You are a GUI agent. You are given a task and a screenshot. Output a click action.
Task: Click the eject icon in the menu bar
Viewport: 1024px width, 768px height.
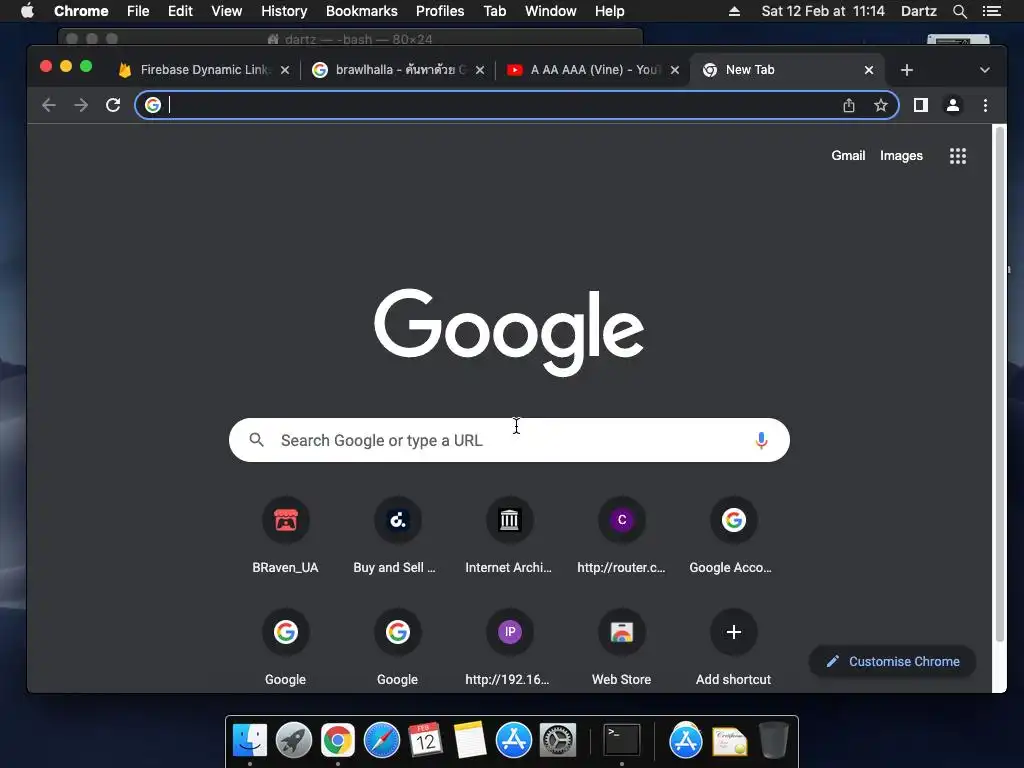coord(734,11)
